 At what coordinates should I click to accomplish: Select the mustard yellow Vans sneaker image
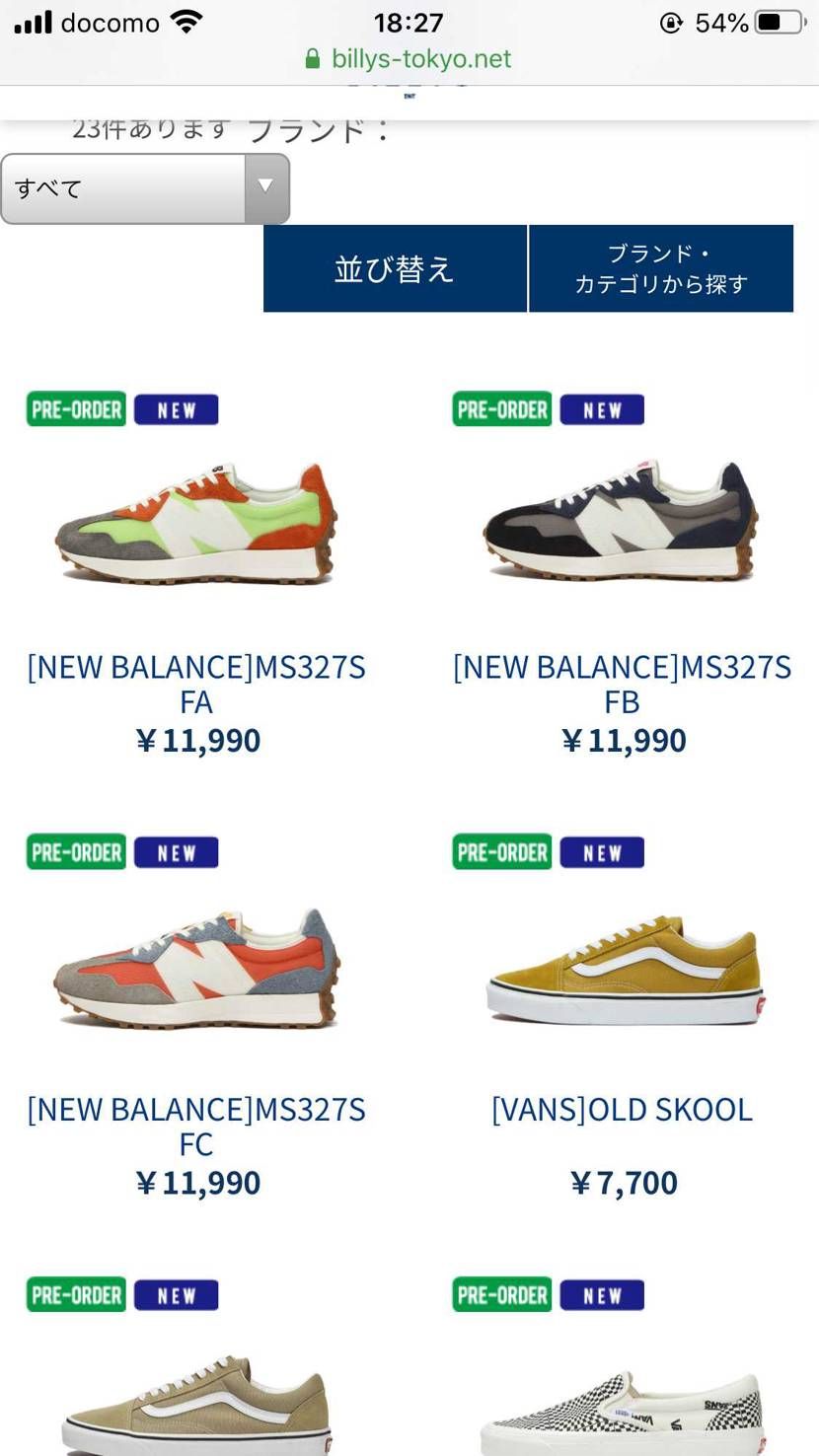(x=624, y=970)
